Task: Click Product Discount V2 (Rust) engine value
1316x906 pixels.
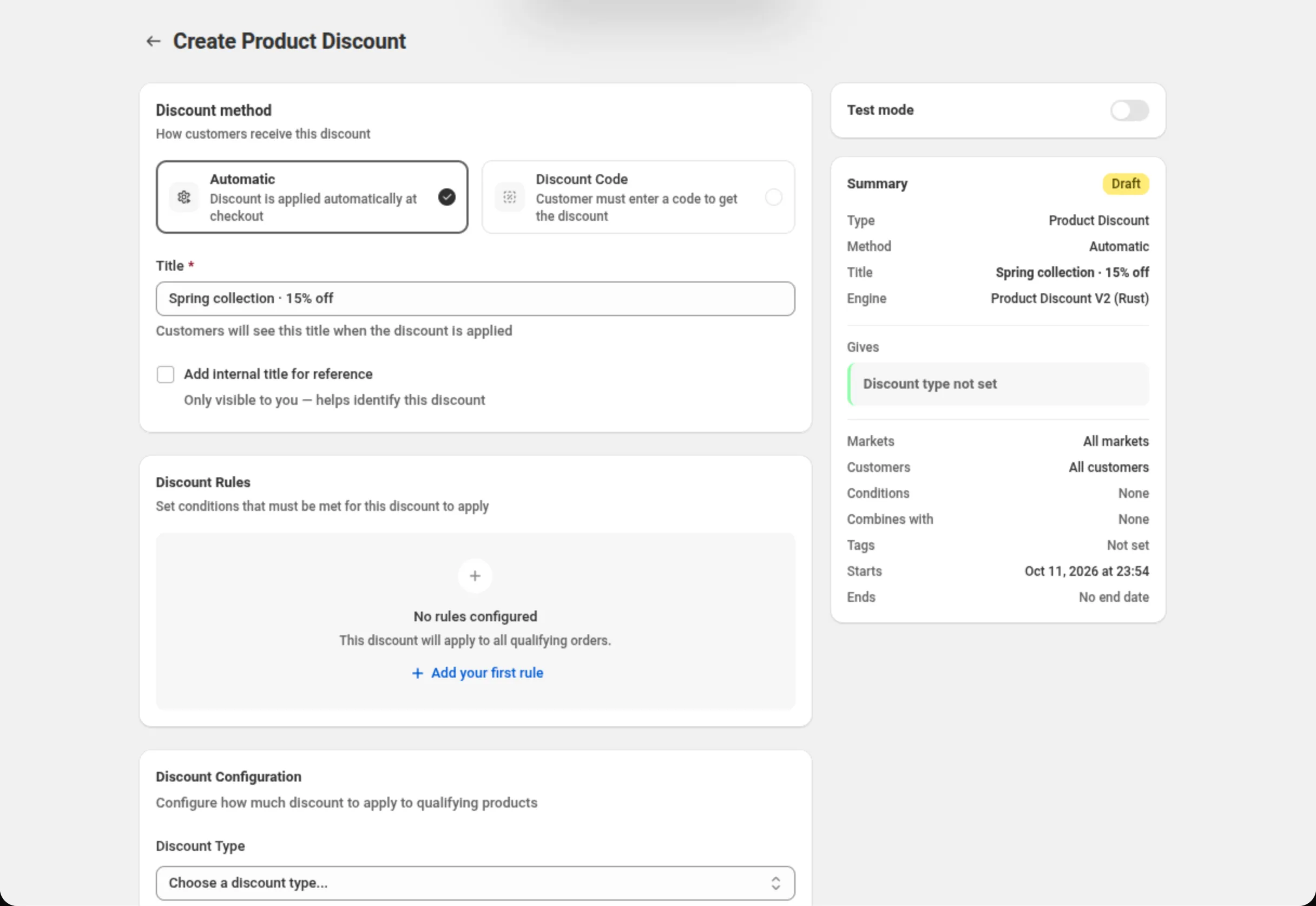Action: click(x=1069, y=299)
